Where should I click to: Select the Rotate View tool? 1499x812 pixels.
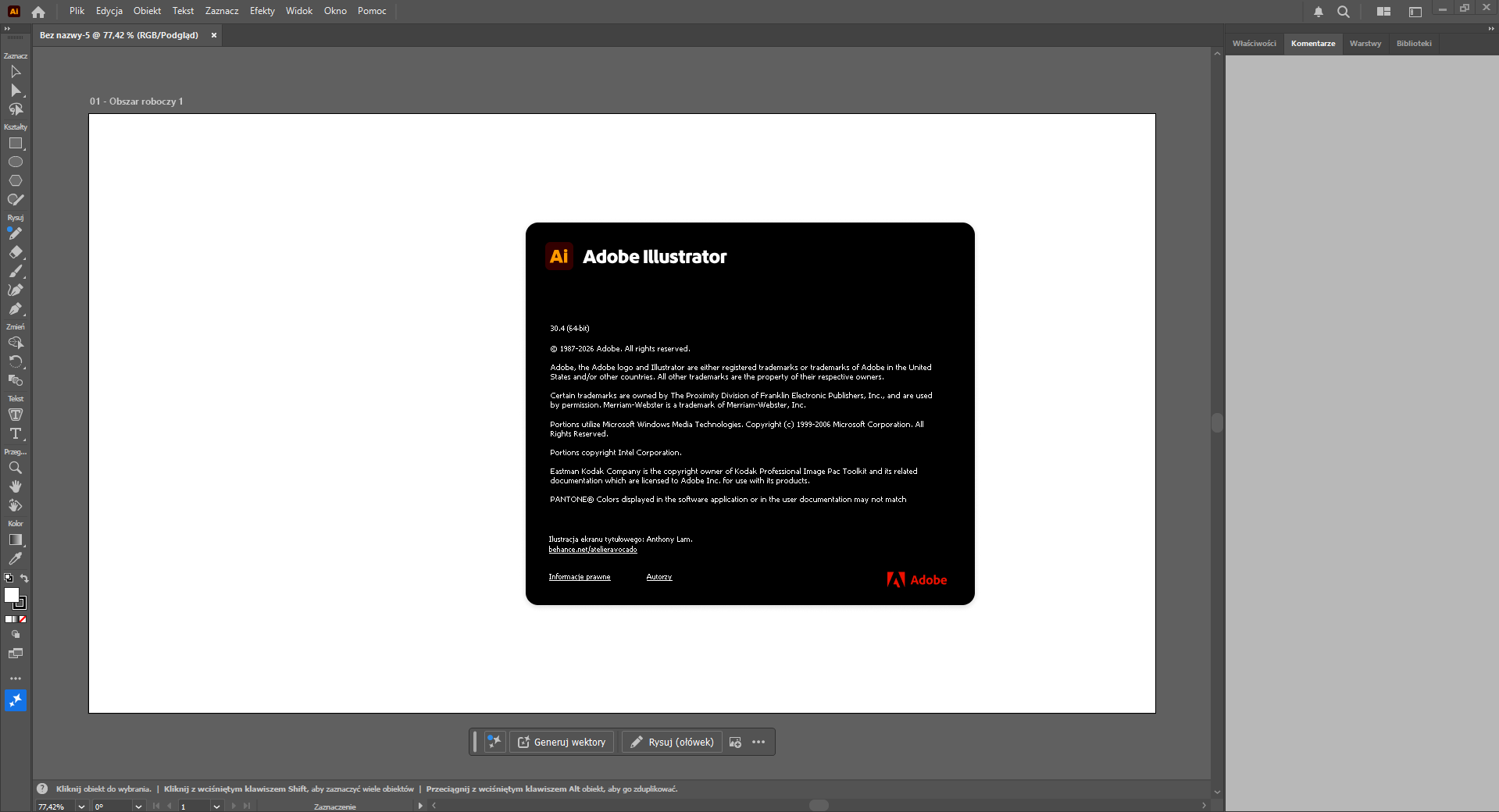pyautogui.click(x=16, y=505)
